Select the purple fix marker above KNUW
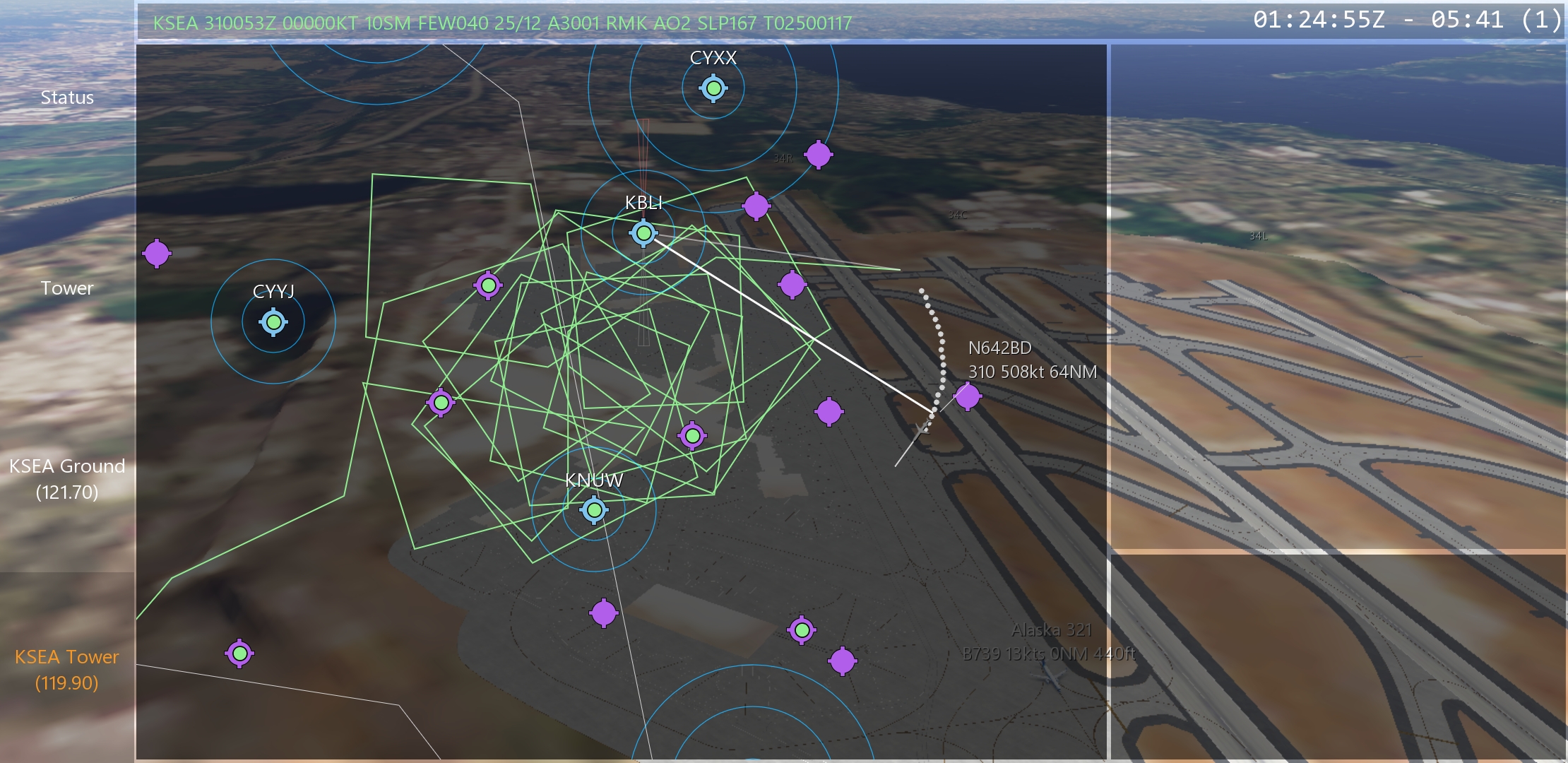 (x=692, y=436)
